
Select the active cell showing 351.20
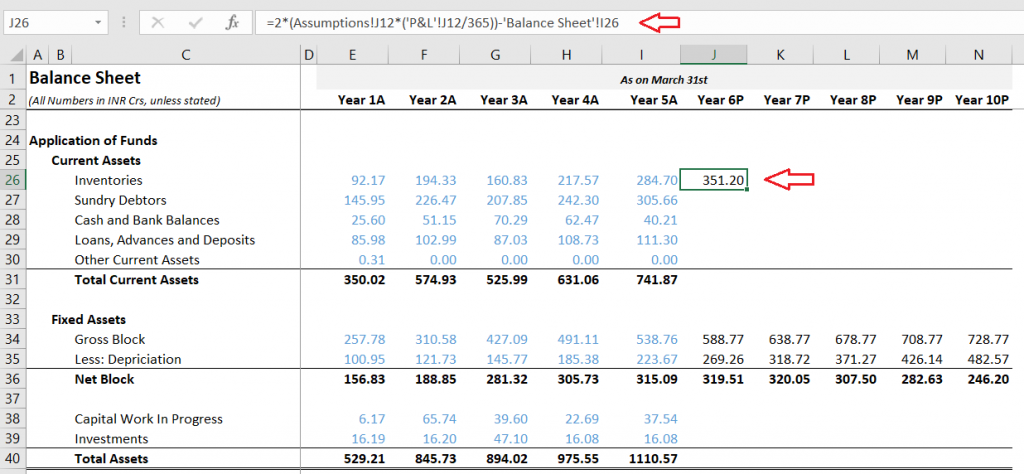click(x=713, y=180)
